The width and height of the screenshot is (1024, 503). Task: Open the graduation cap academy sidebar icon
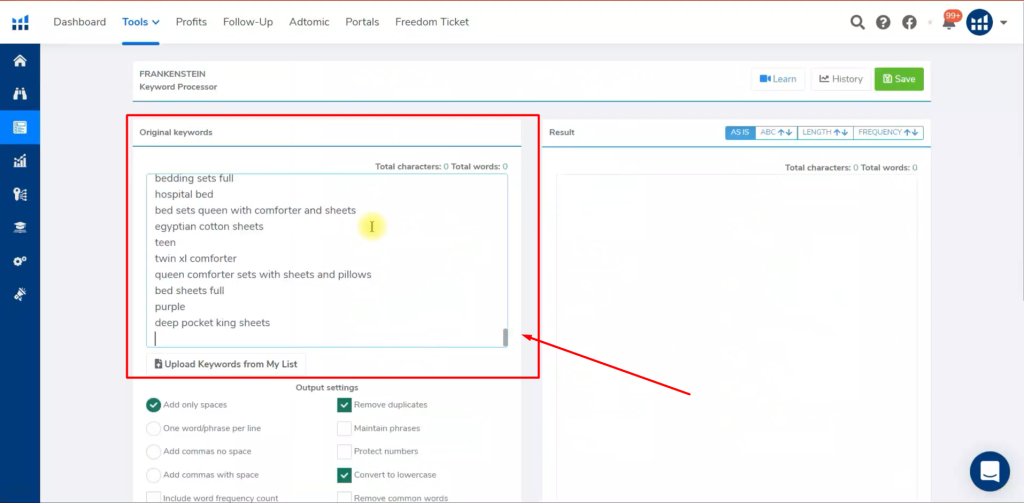(20, 227)
